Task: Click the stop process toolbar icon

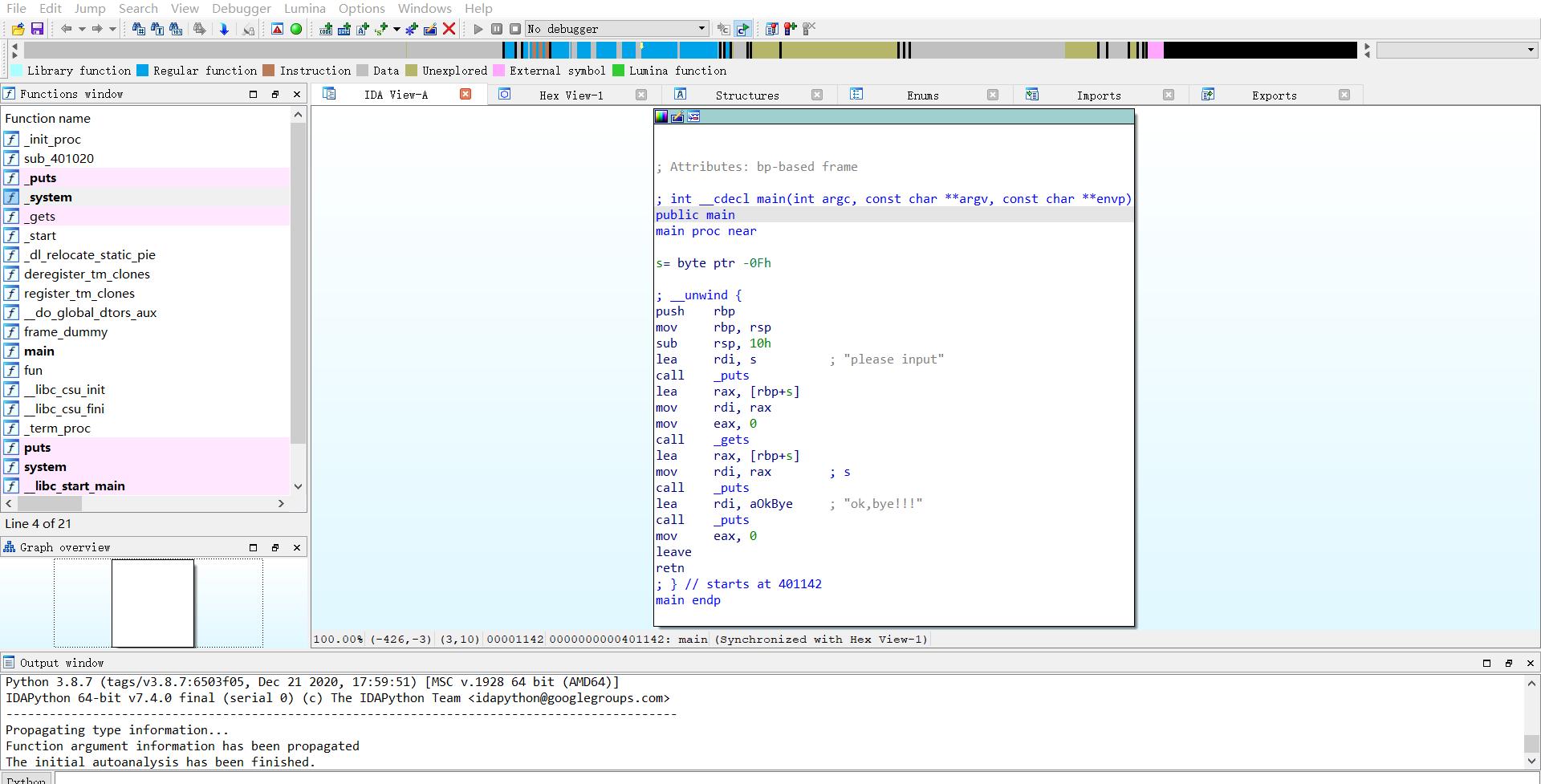Action: [x=515, y=29]
